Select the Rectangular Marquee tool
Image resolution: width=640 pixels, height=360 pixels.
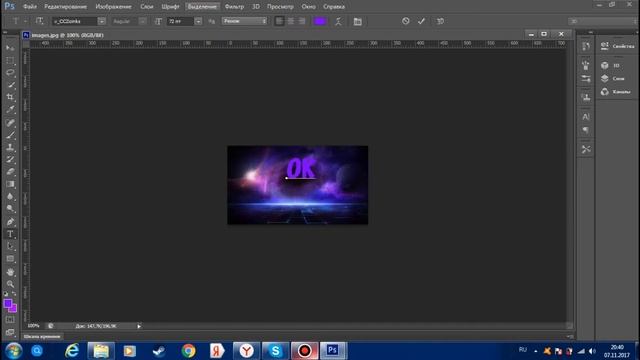(10, 60)
